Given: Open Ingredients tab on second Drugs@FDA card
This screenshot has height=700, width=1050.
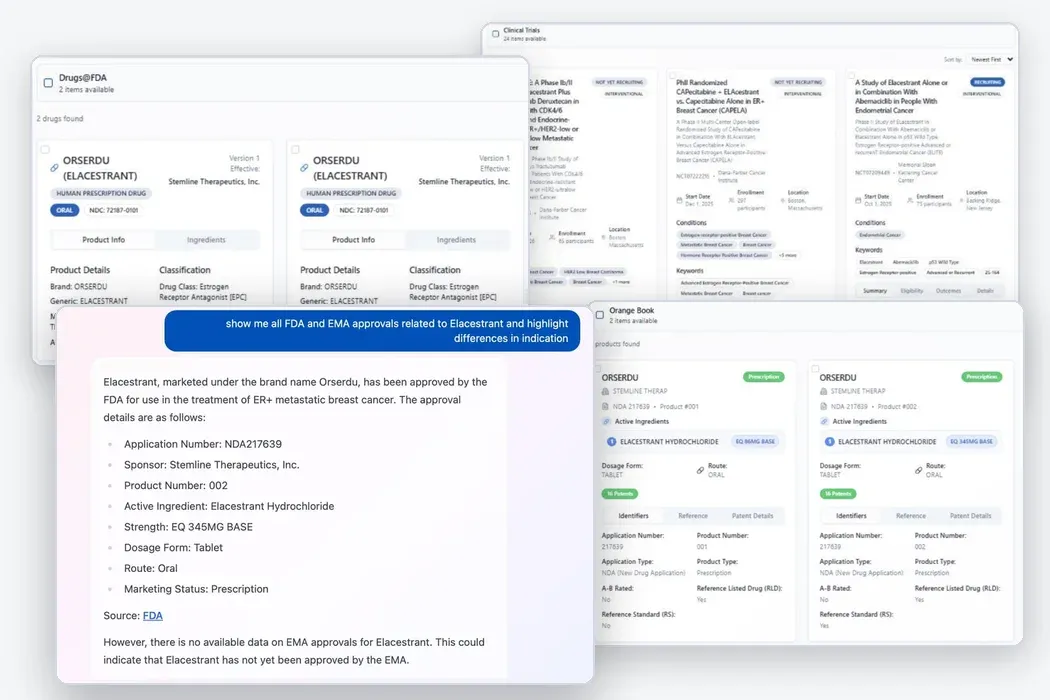Looking at the screenshot, I should coord(456,240).
